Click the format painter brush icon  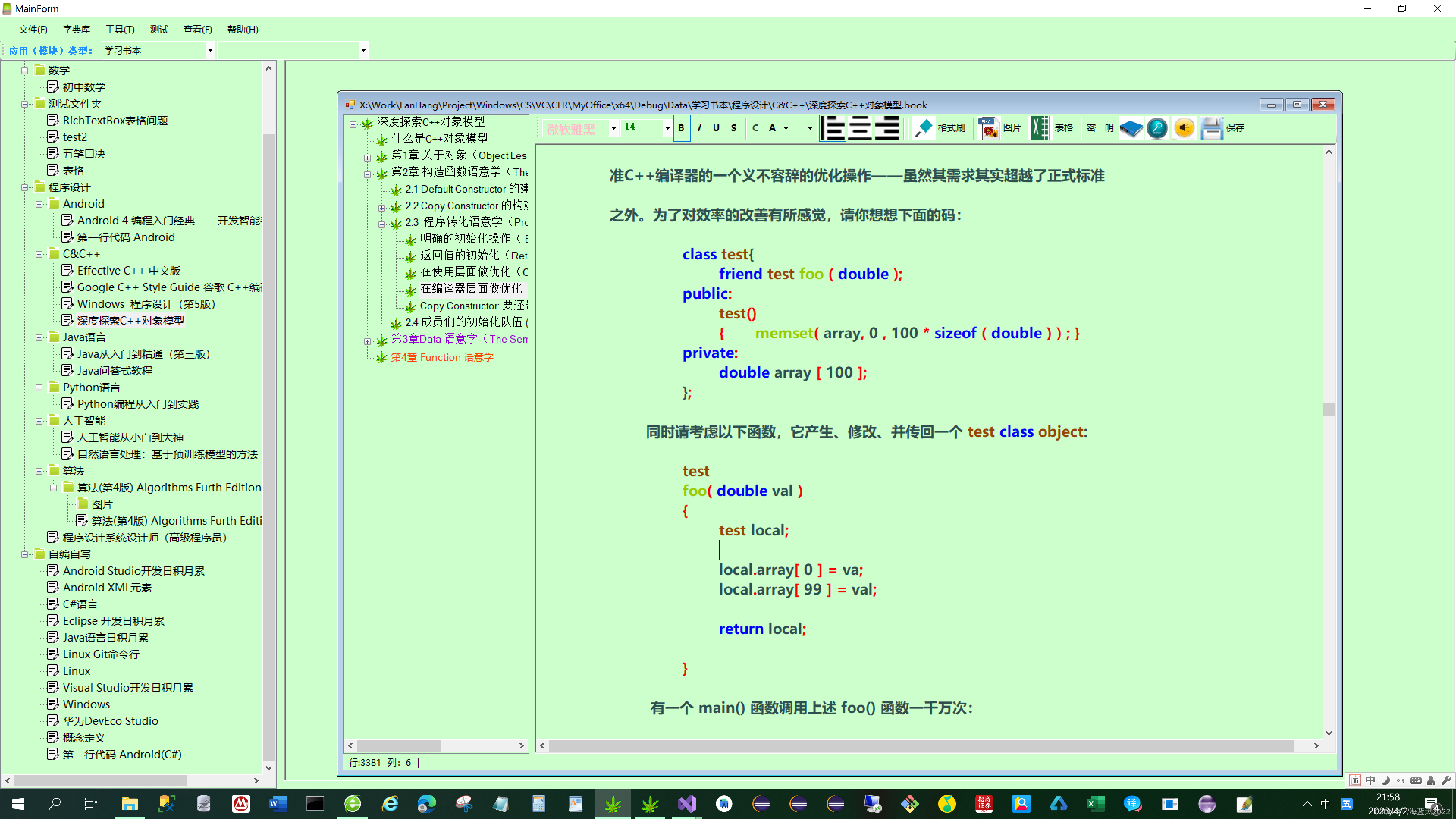pos(924,128)
